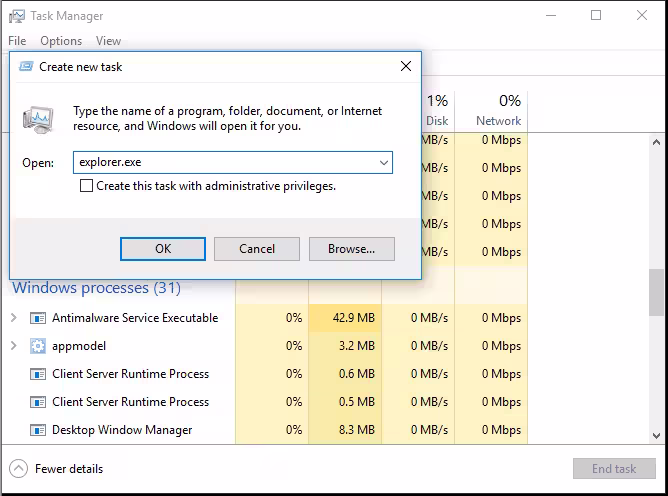
Task: Click the Antimalware Service Executable process icon
Action: pyautogui.click(x=38, y=318)
